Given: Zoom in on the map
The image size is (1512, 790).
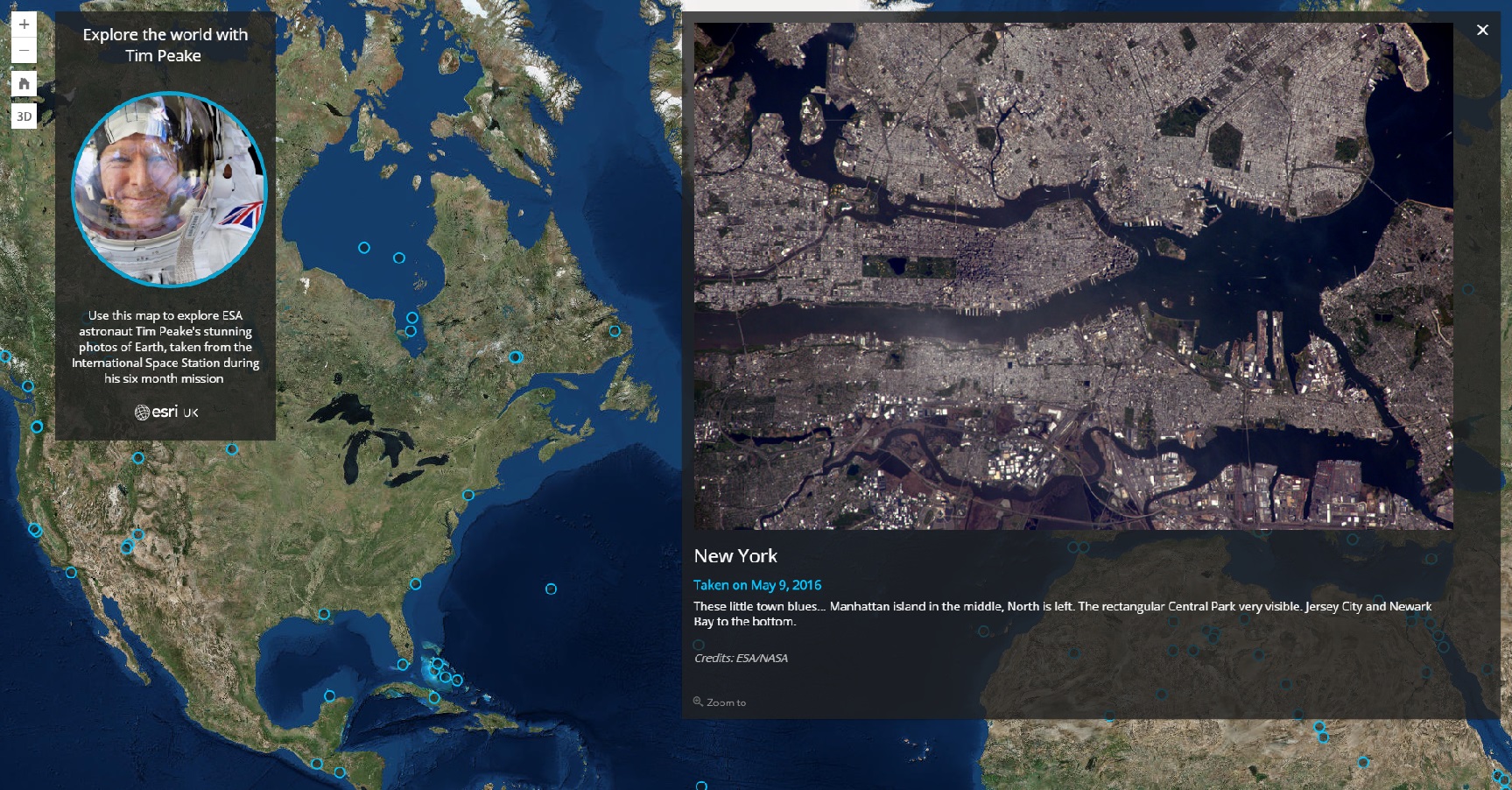Looking at the screenshot, I should pyautogui.click(x=24, y=25).
